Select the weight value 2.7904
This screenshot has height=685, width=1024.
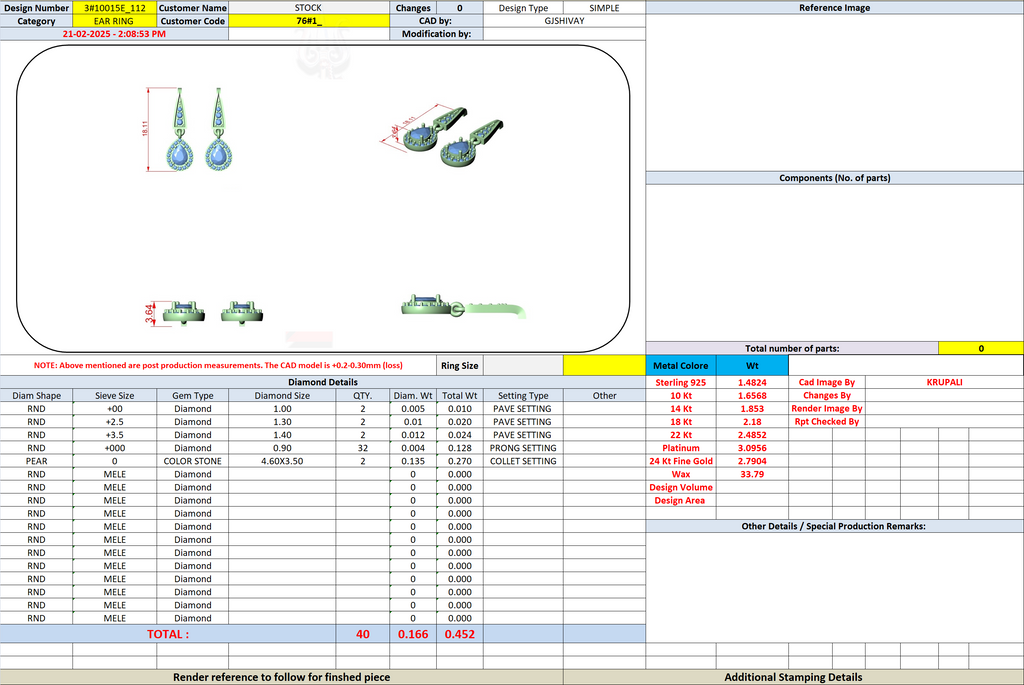click(x=752, y=461)
